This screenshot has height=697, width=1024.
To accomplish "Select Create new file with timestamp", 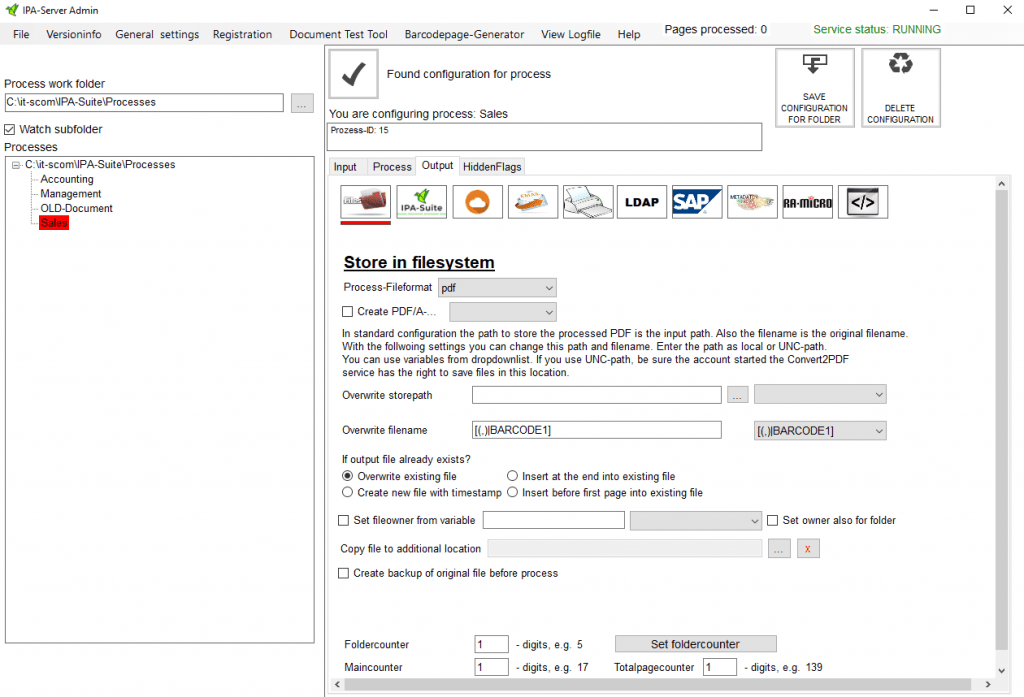I will pos(348,493).
